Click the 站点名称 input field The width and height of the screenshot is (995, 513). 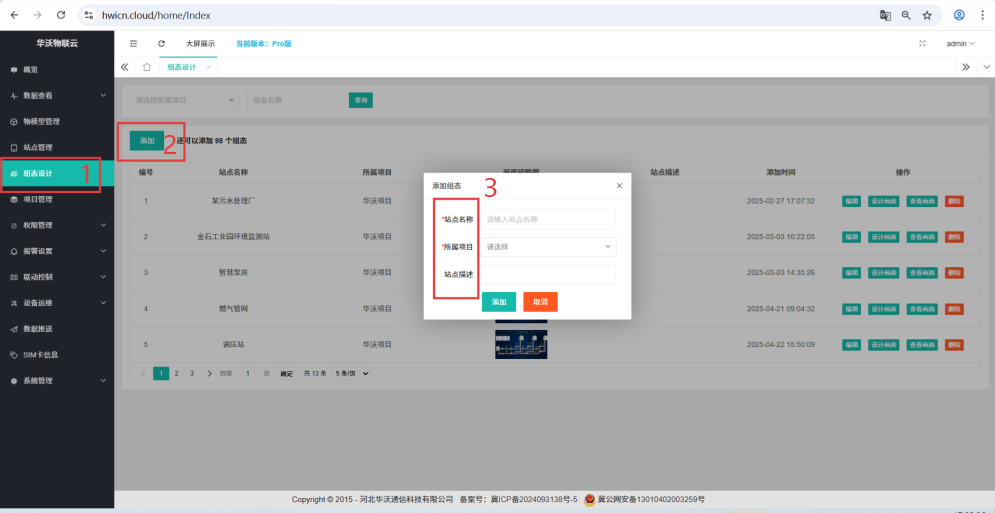point(548,219)
